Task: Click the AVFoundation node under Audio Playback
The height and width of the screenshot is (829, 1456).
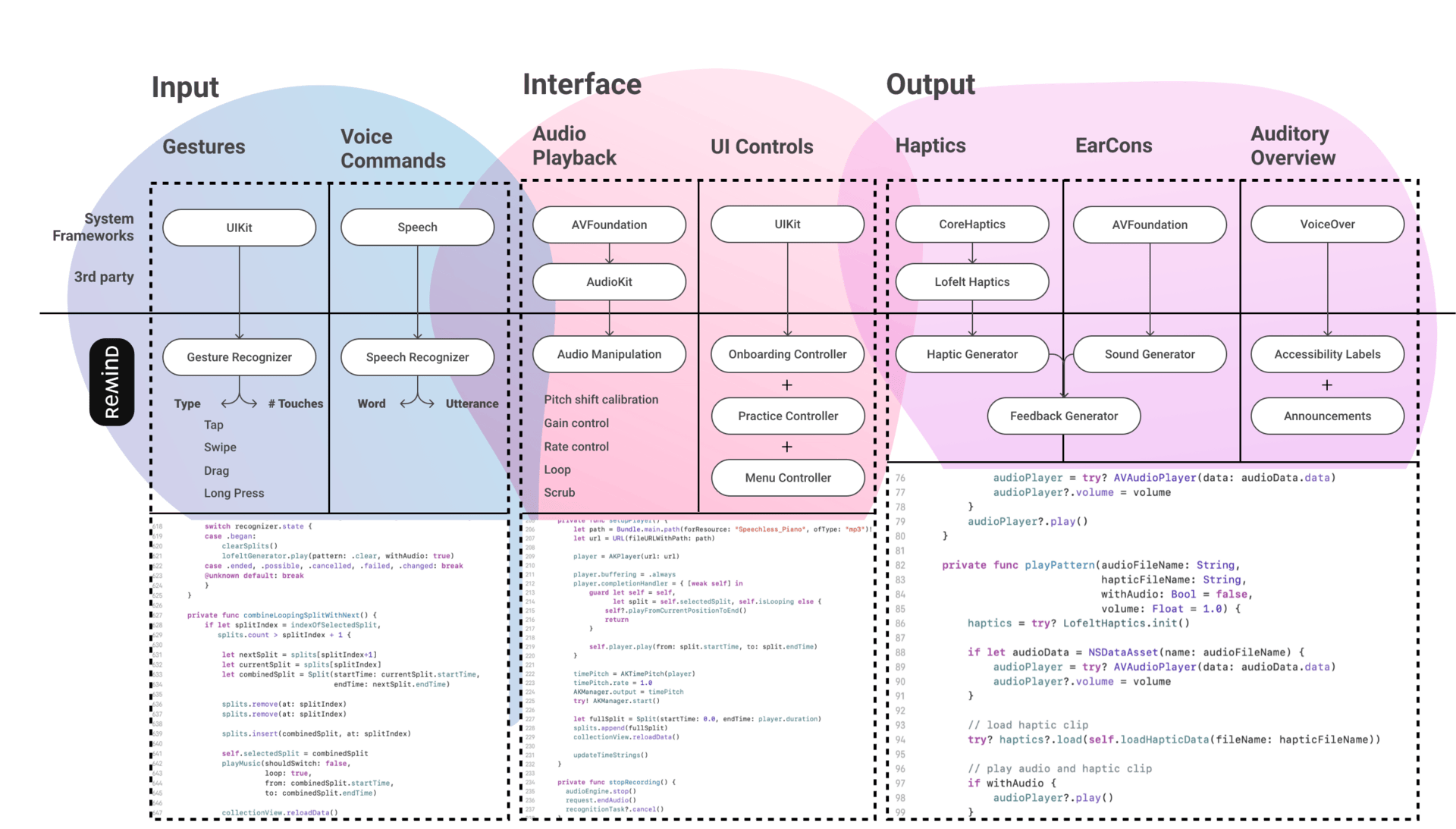Action: (x=609, y=225)
